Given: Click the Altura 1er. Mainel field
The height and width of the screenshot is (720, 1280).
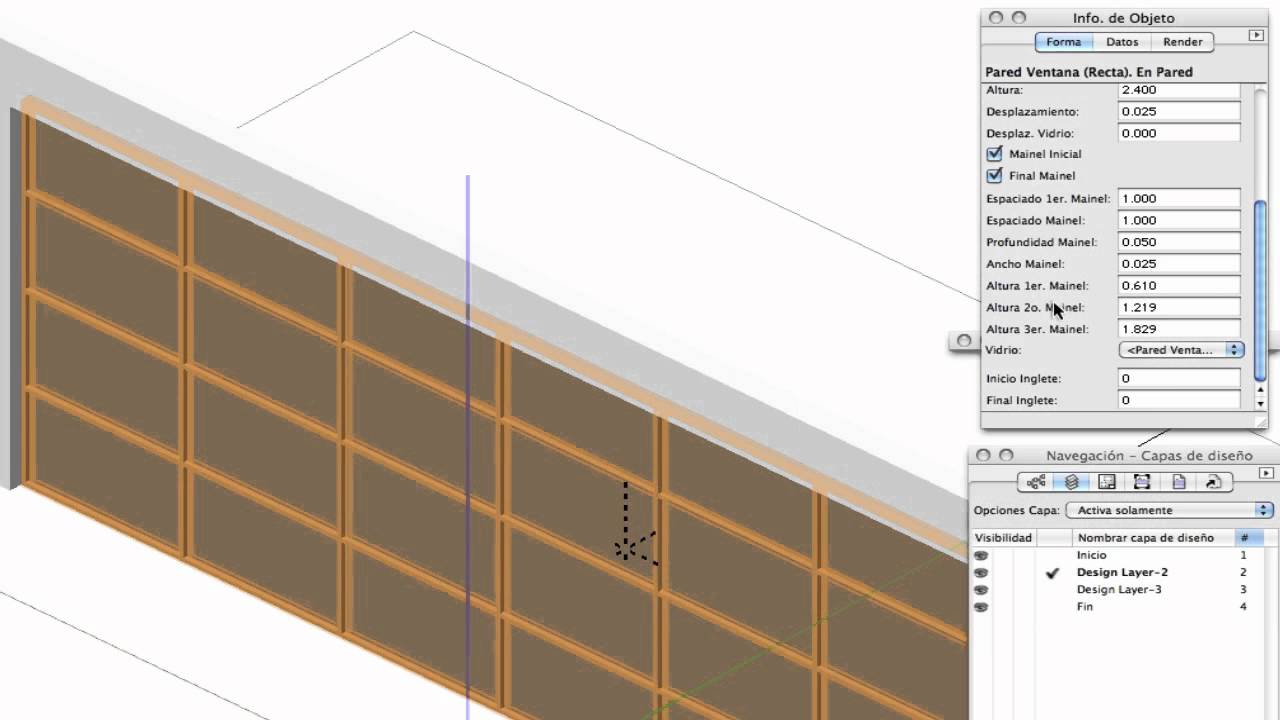Looking at the screenshot, I should coord(1179,285).
